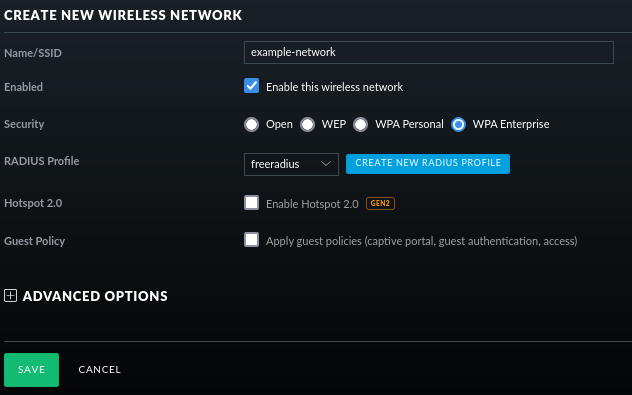Uncheck the Enable this wireless network checkbox

pyautogui.click(x=252, y=86)
